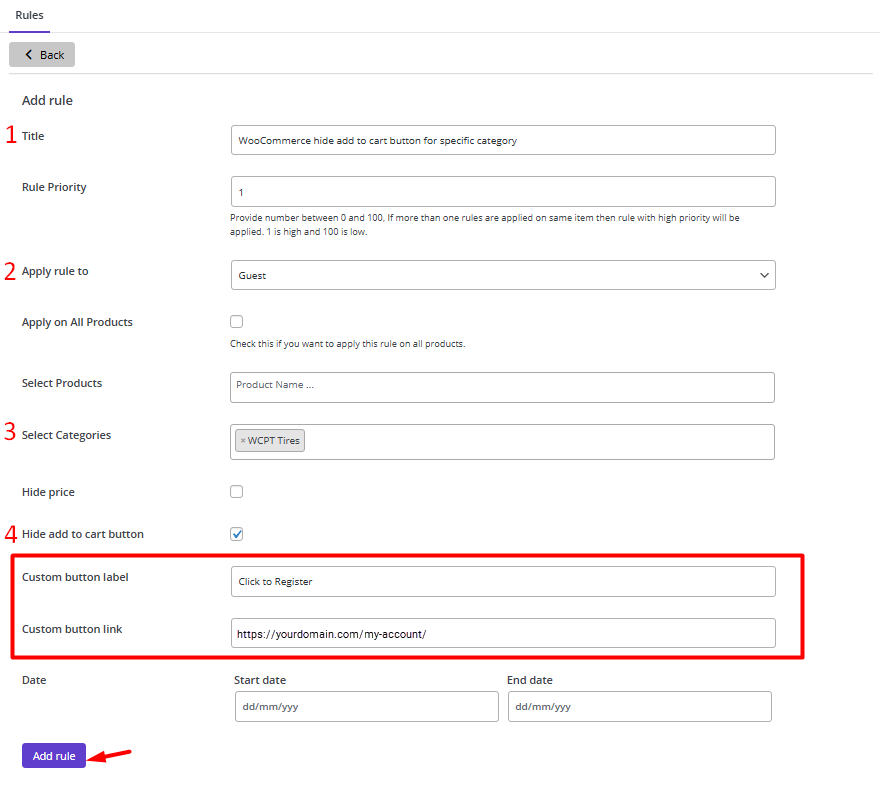Check the Hide price checkbox
Screen dimensions: 880x789
coord(236,492)
